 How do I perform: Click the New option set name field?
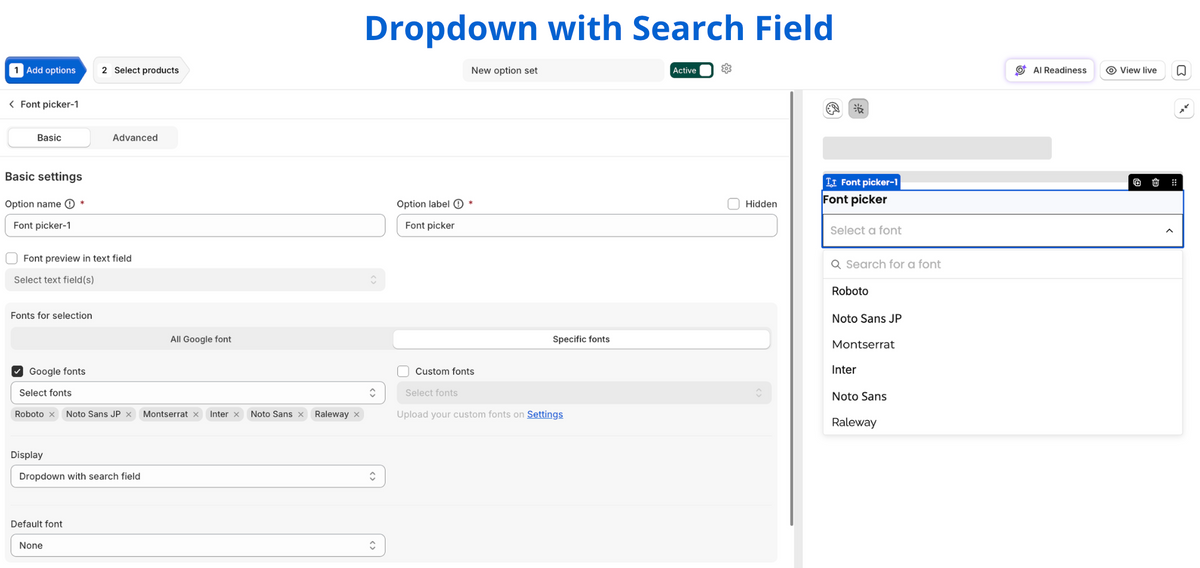(564, 70)
